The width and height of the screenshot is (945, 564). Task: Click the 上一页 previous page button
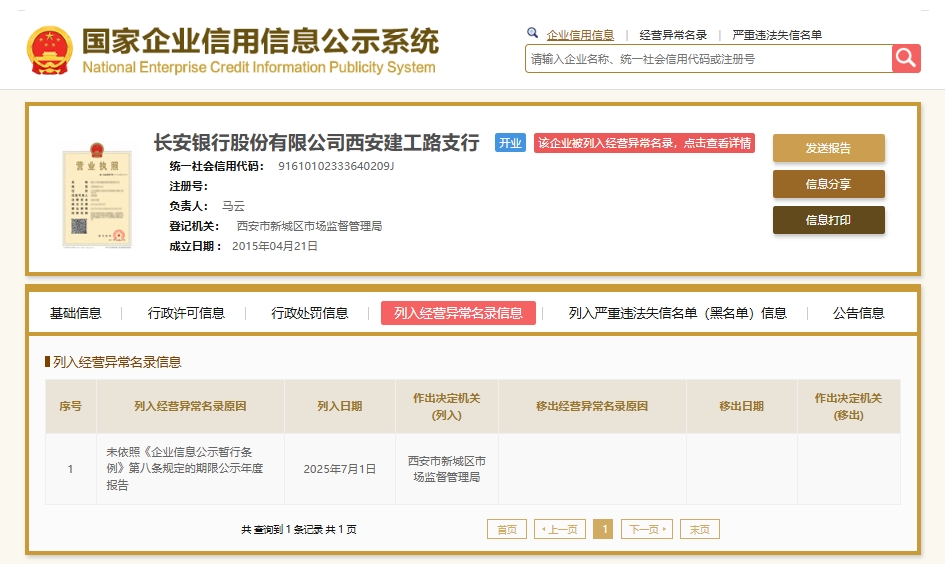click(560, 529)
